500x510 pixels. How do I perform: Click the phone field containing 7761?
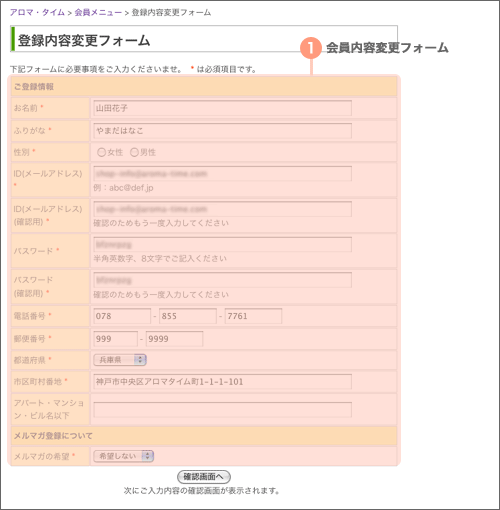click(253, 316)
